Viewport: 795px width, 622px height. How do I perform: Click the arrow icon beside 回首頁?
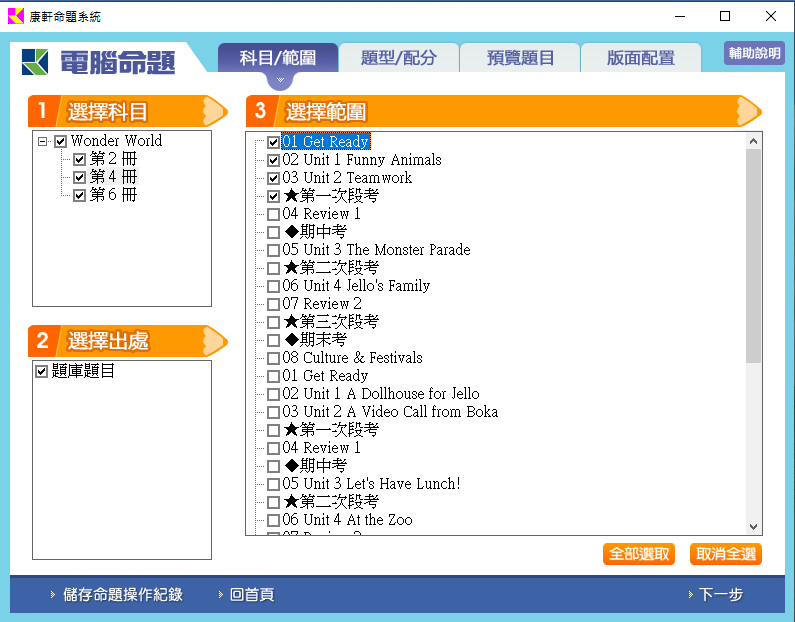220,595
